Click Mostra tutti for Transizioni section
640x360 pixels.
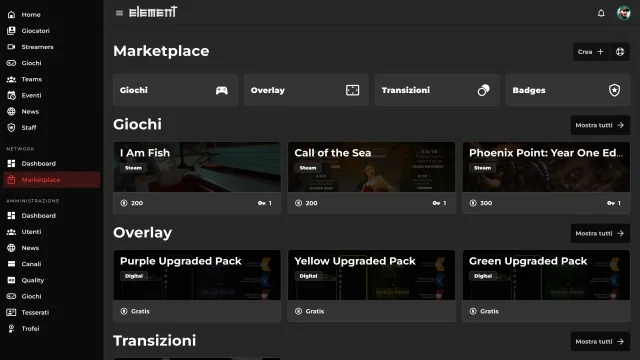(x=600, y=342)
